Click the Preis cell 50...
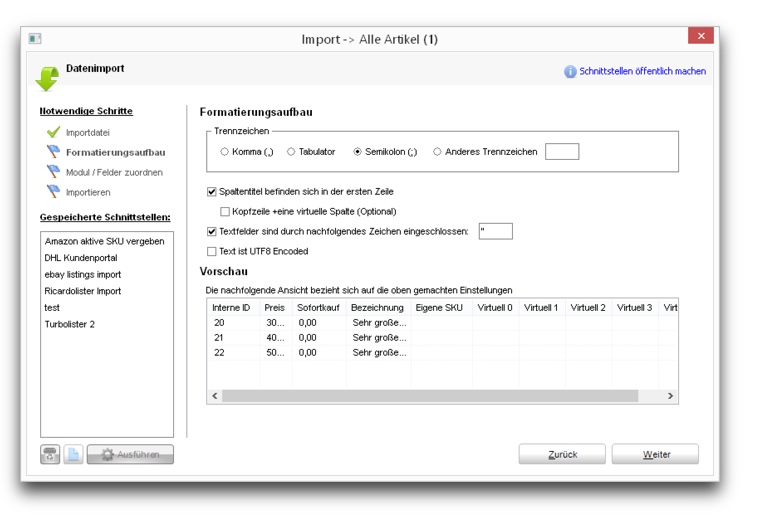This screenshot has width=780, height=524. pos(276,352)
